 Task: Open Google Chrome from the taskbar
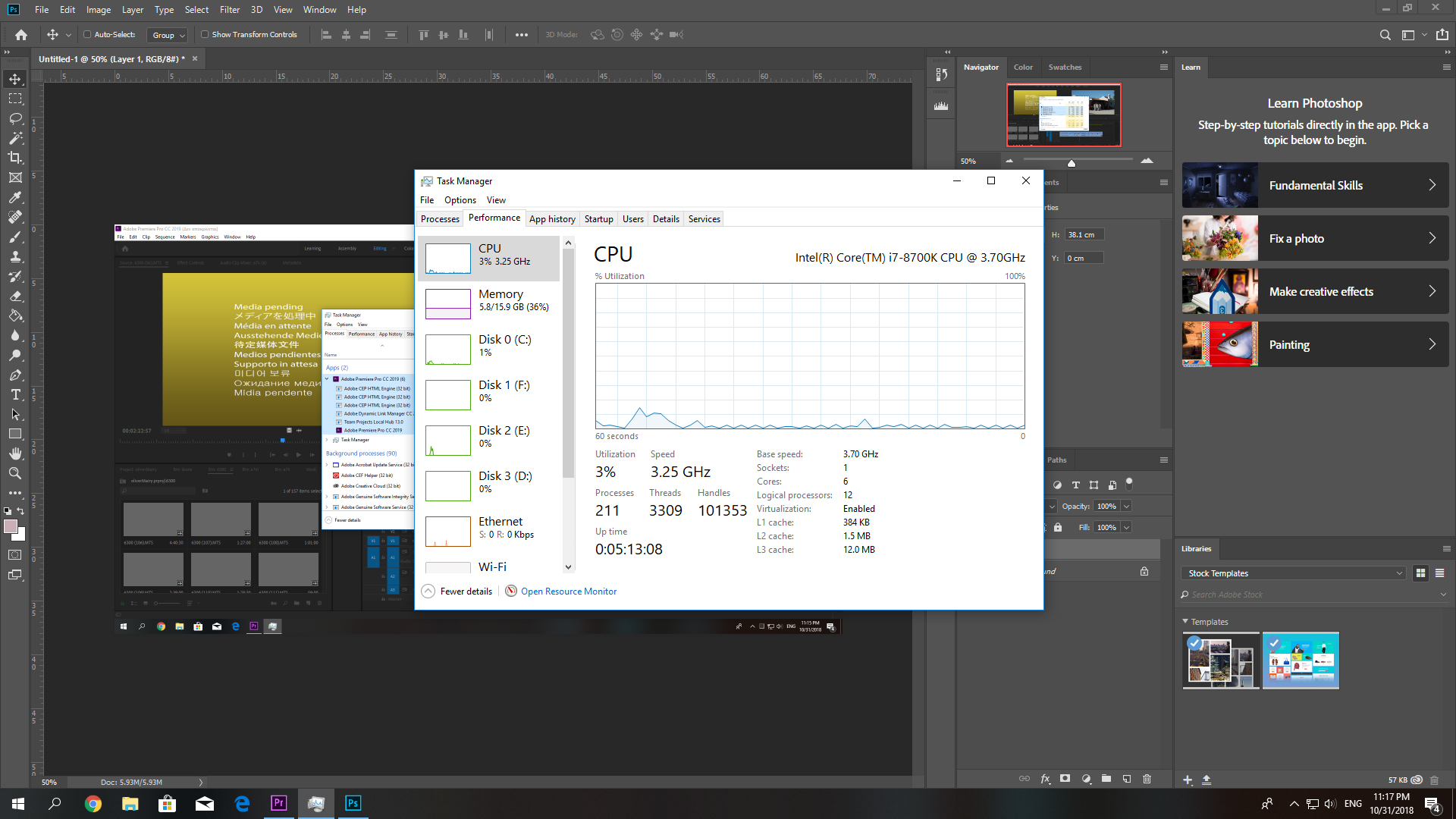(x=93, y=804)
